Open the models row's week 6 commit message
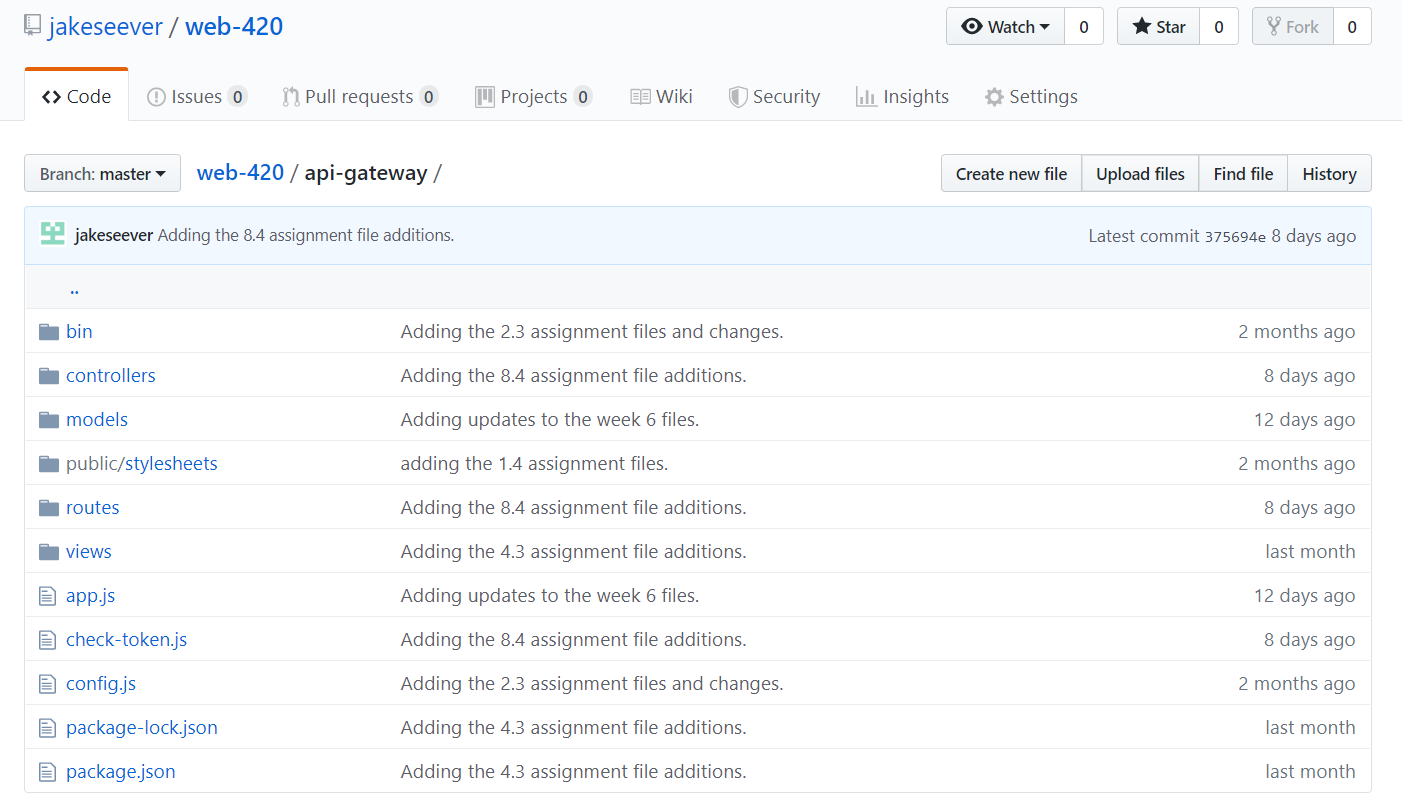 (x=550, y=419)
